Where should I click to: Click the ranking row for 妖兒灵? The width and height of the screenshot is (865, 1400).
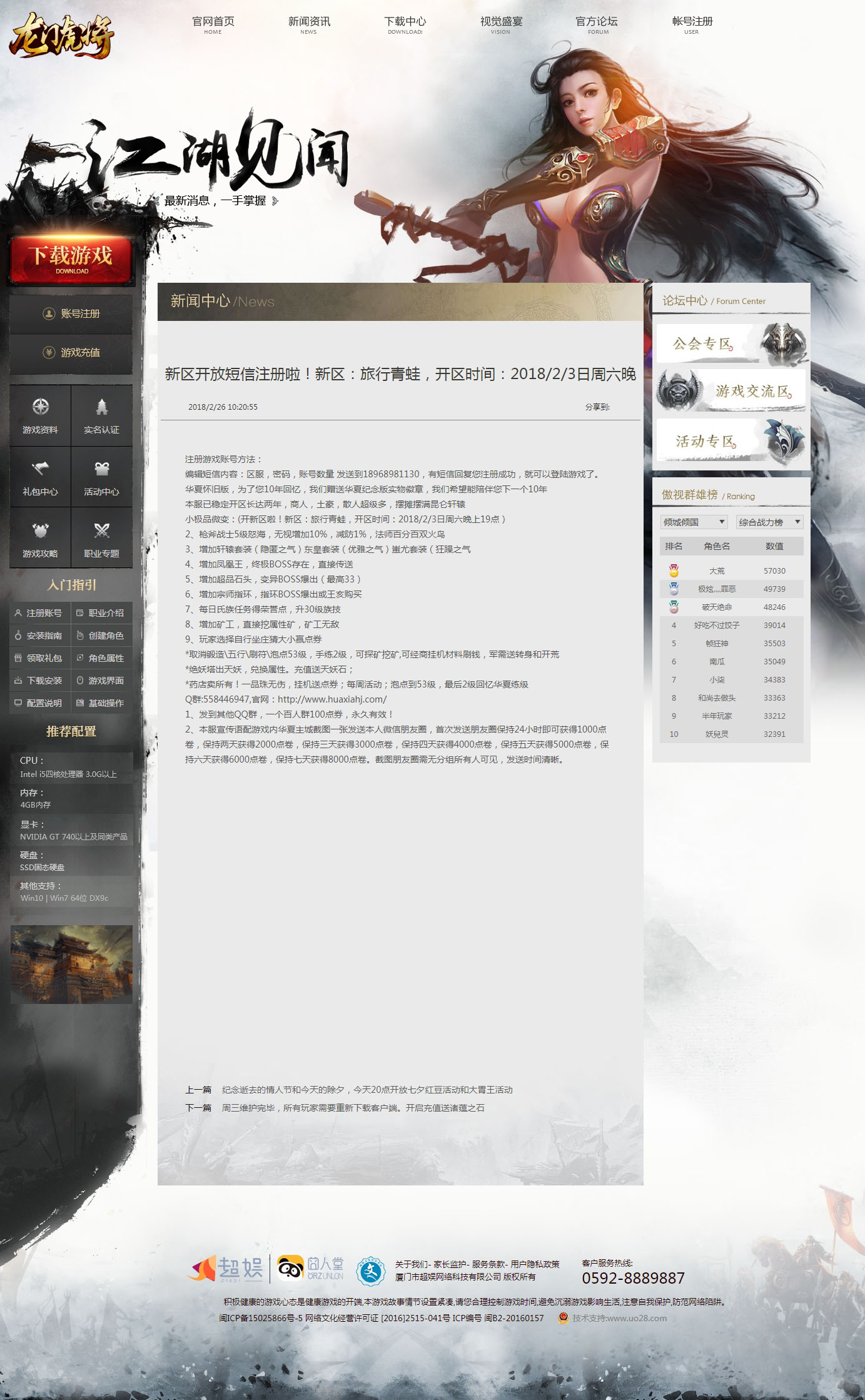tap(731, 734)
